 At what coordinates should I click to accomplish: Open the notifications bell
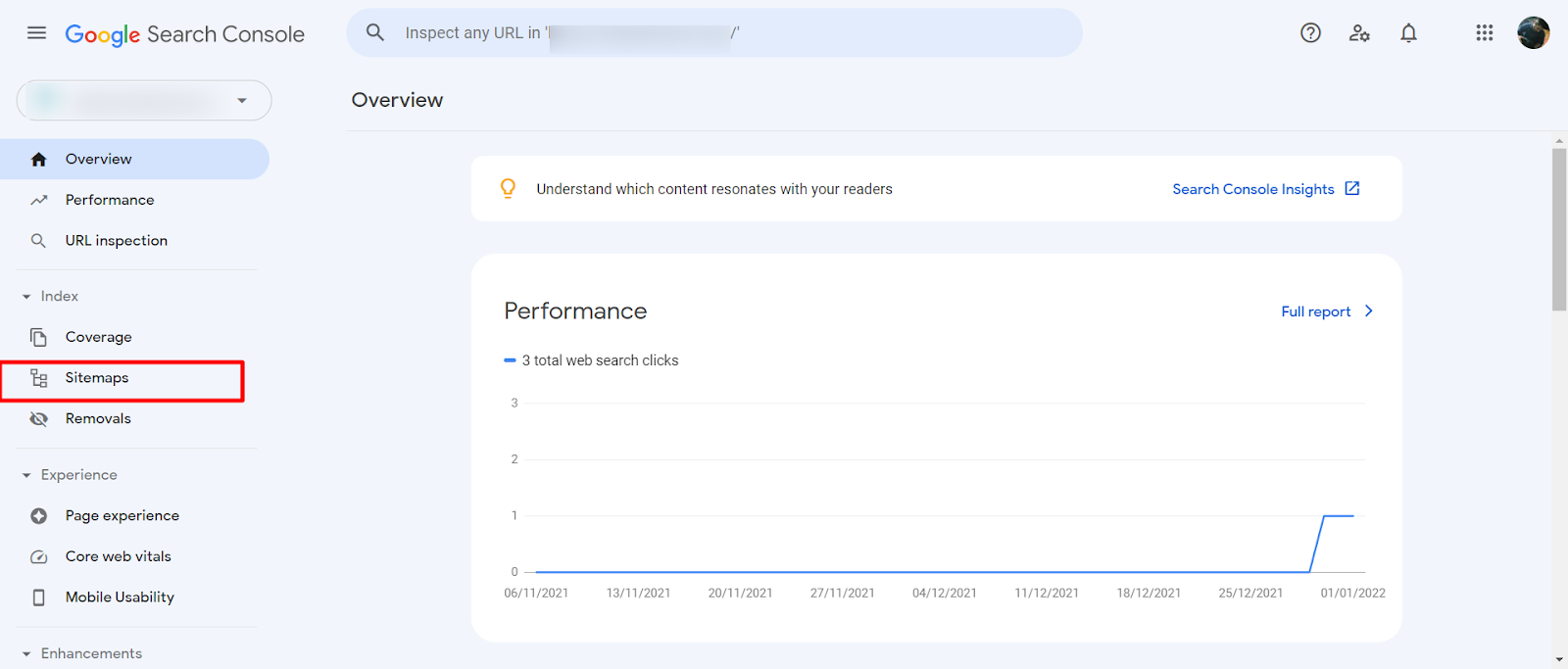(1408, 33)
